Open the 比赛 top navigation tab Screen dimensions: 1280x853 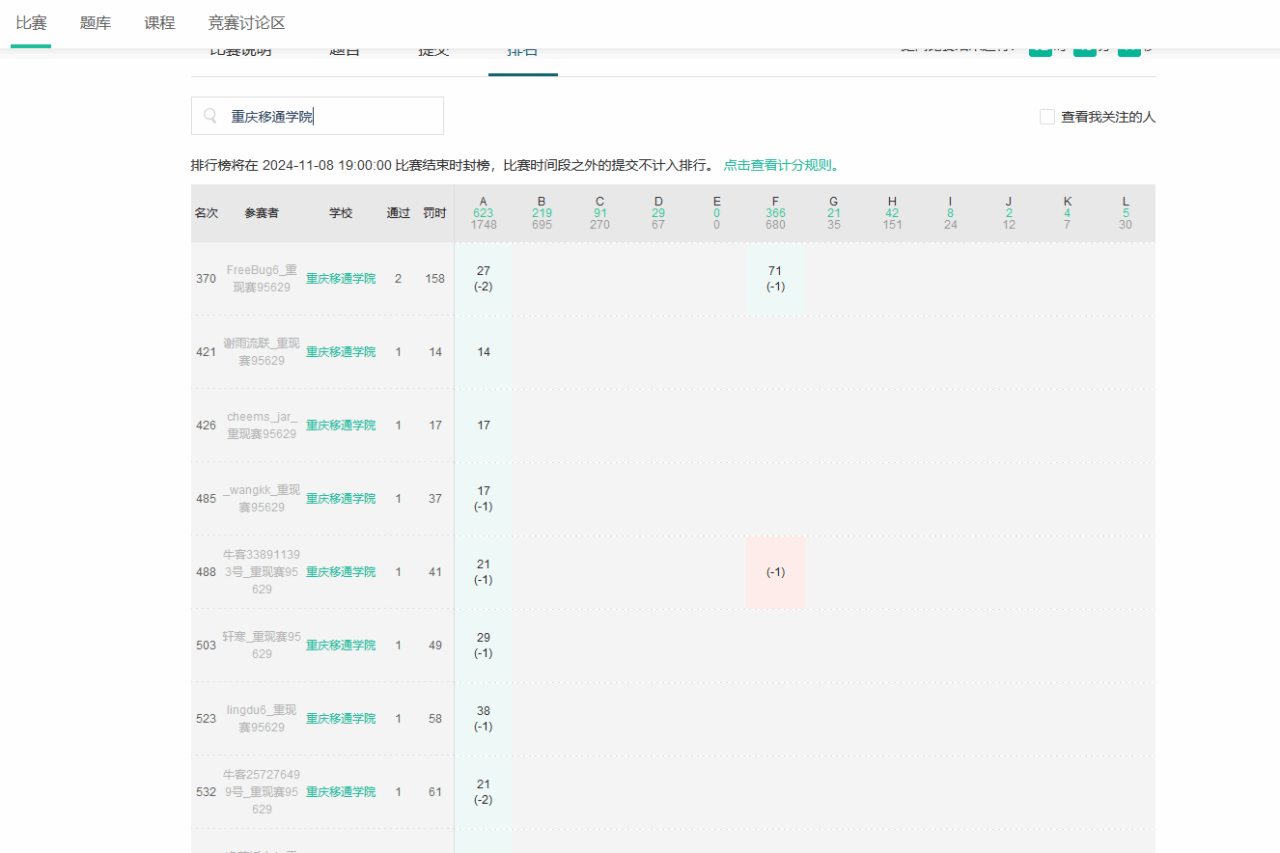(x=31, y=23)
